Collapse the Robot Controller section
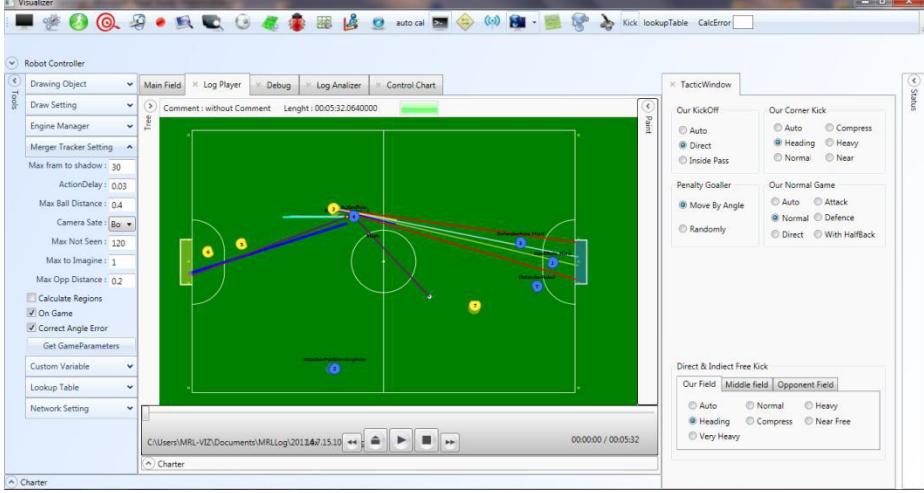This screenshot has height=493, width=924. click(x=11, y=63)
